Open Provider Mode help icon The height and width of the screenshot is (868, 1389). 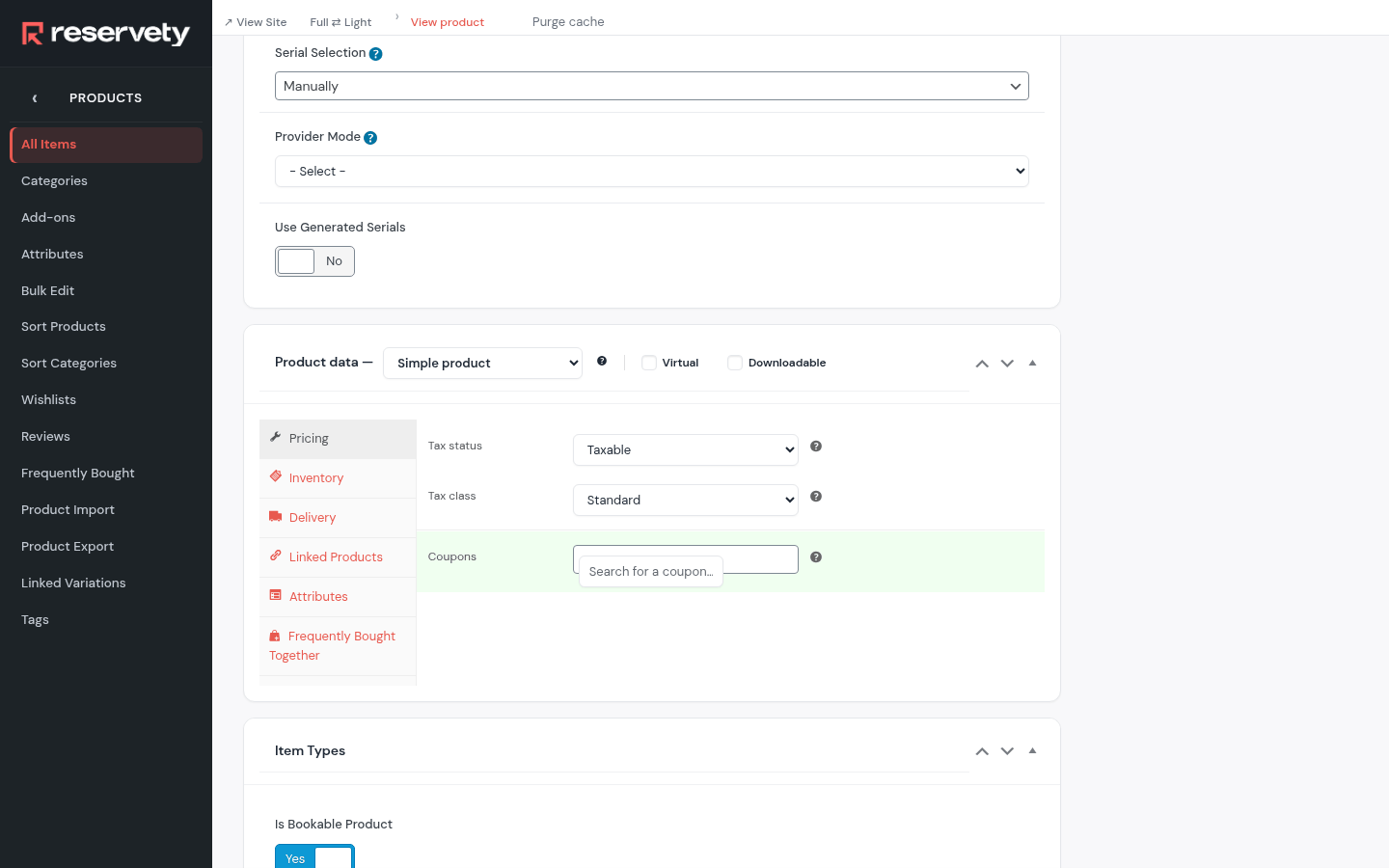[370, 138]
